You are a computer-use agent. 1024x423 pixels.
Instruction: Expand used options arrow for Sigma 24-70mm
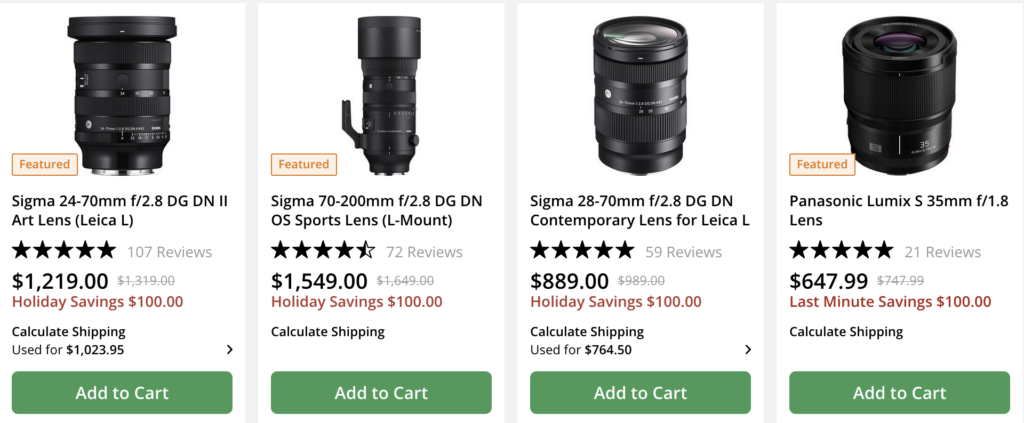230,350
